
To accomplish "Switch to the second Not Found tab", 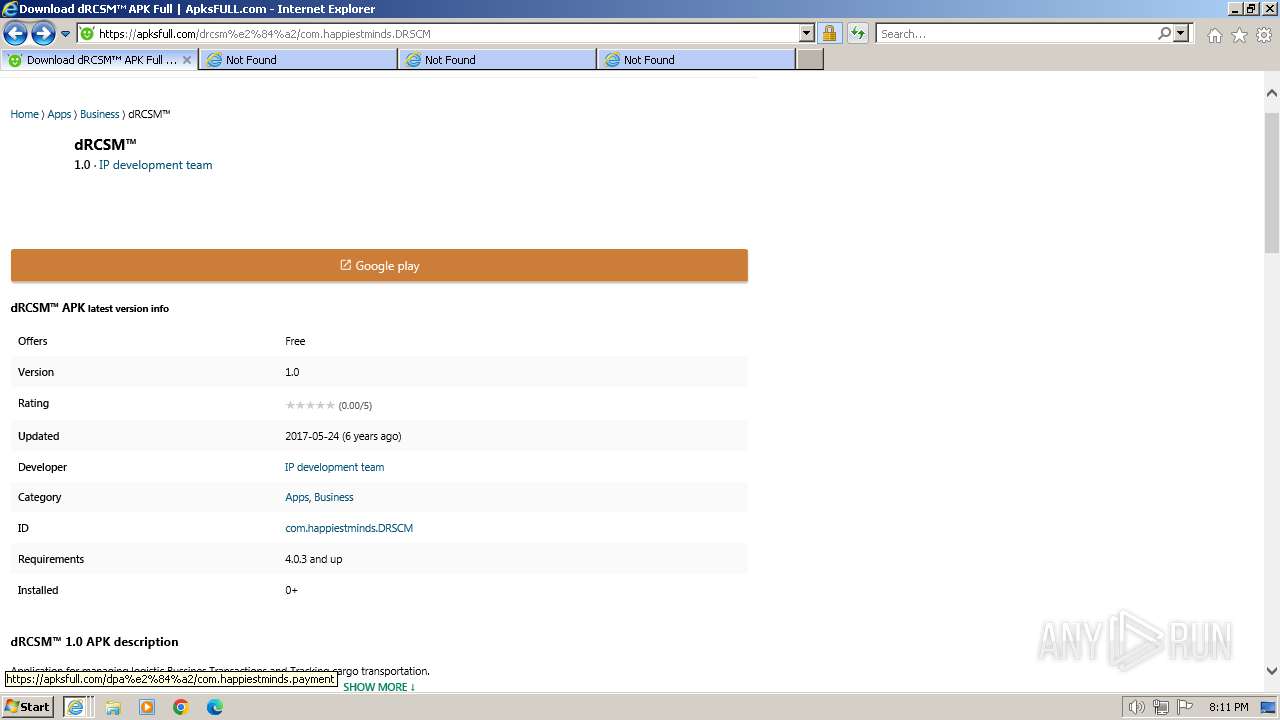I will coord(497,60).
